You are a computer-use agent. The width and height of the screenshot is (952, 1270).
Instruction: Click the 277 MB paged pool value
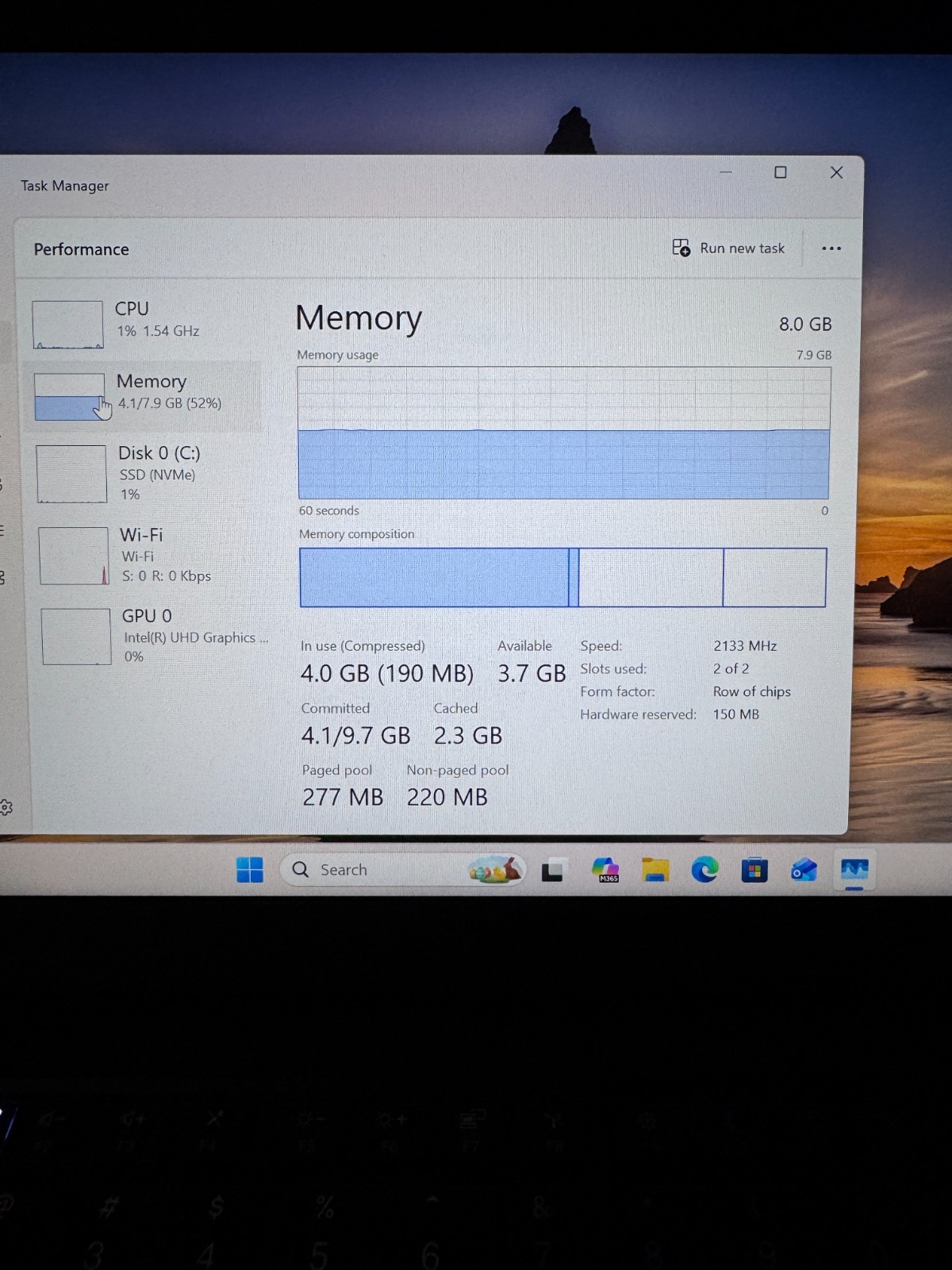coord(343,797)
